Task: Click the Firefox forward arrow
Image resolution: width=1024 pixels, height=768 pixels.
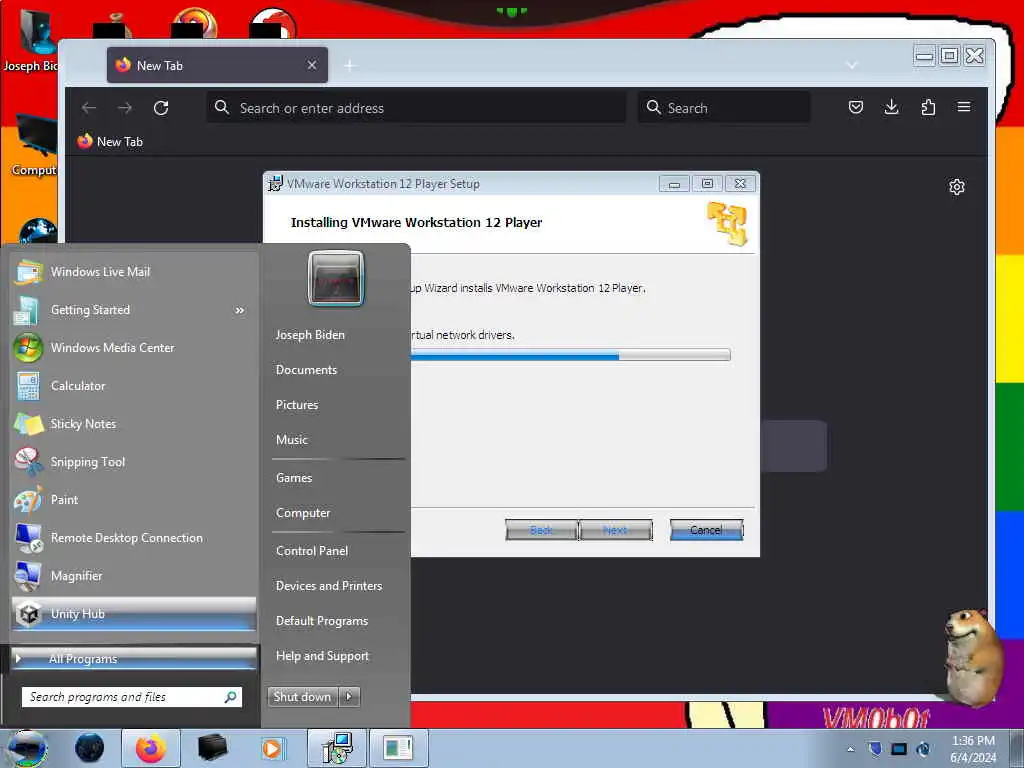Action: (125, 108)
